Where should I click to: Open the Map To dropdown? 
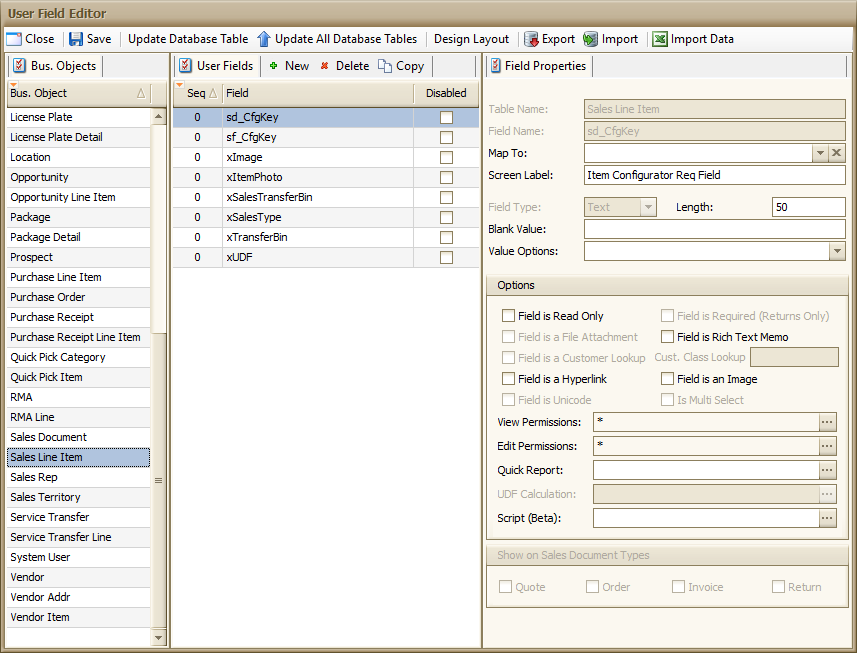[820, 153]
